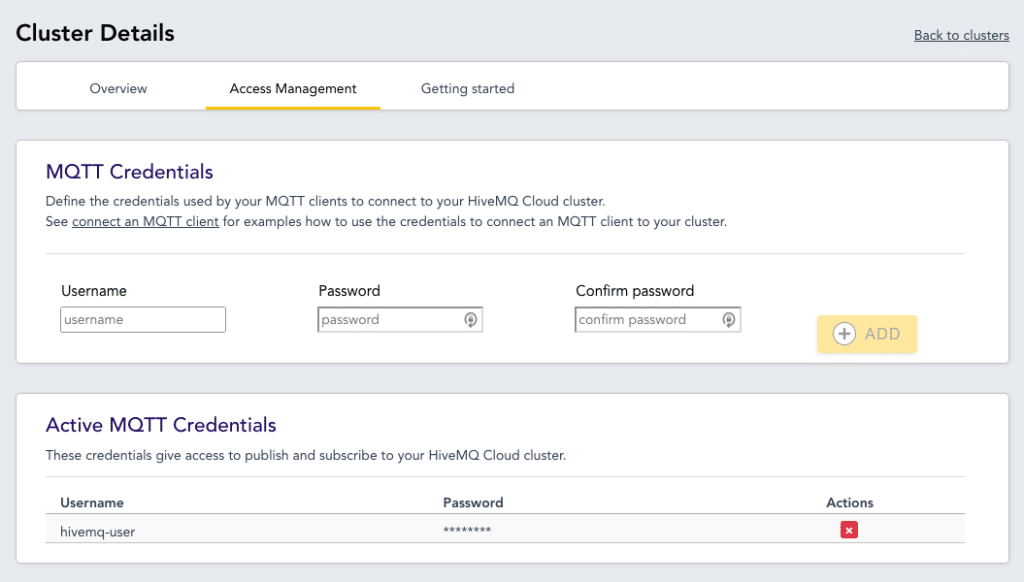Image resolution: width=1024 pixels, height=582 pixels.
Task: Focus the Password input field
Action: coord(400,319)
